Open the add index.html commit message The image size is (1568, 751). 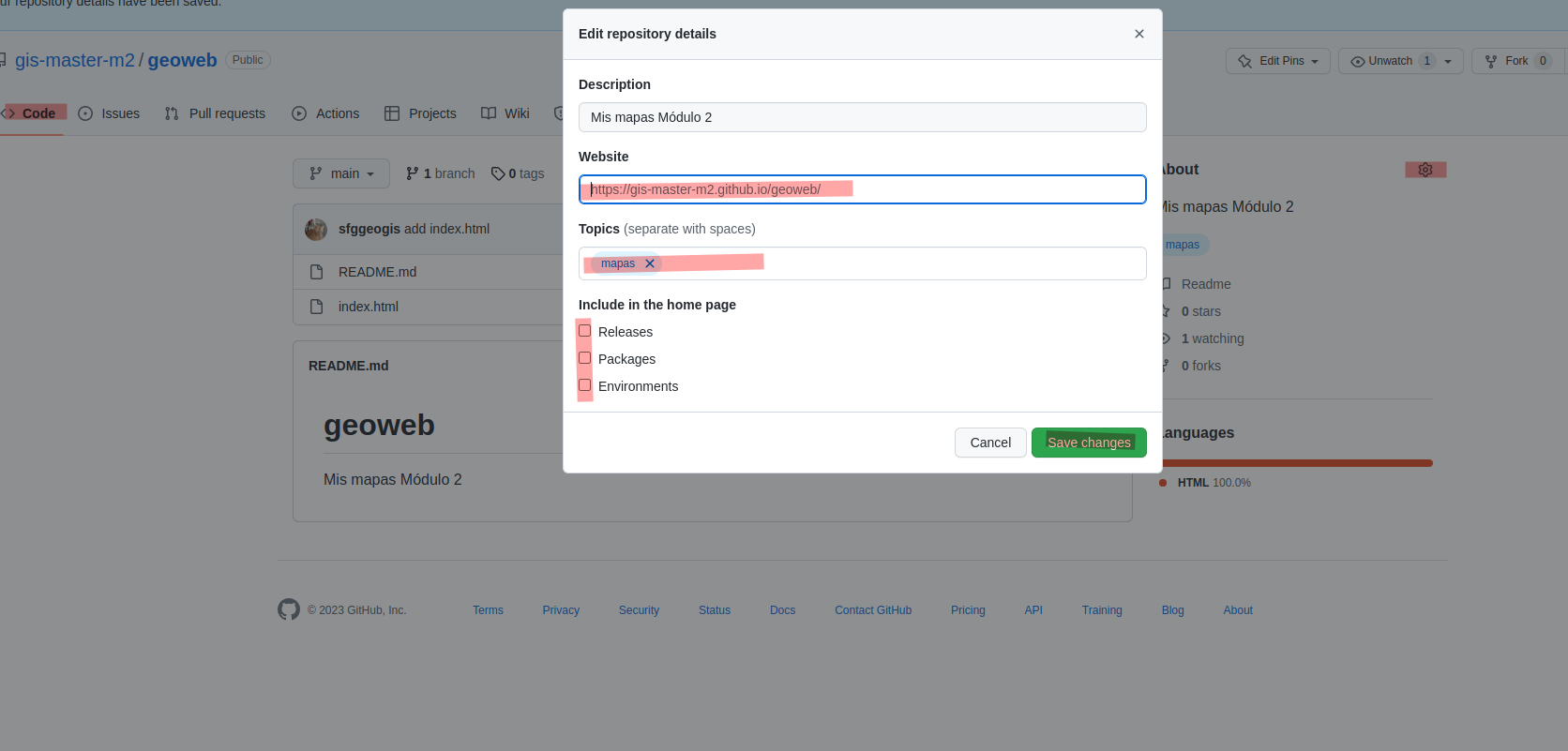click(446, 229)
